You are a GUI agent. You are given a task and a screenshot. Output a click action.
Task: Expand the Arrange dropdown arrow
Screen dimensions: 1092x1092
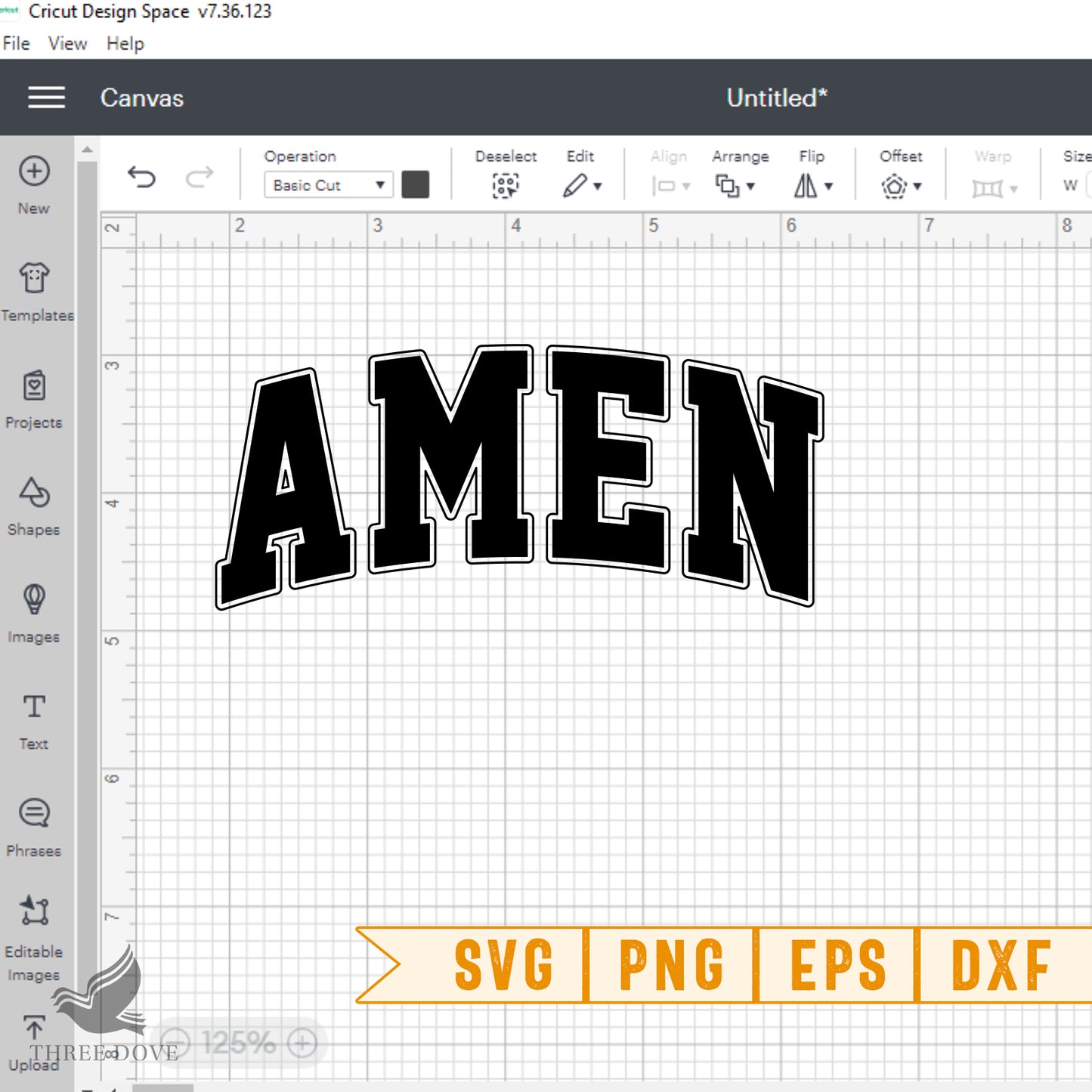point(750,186)
